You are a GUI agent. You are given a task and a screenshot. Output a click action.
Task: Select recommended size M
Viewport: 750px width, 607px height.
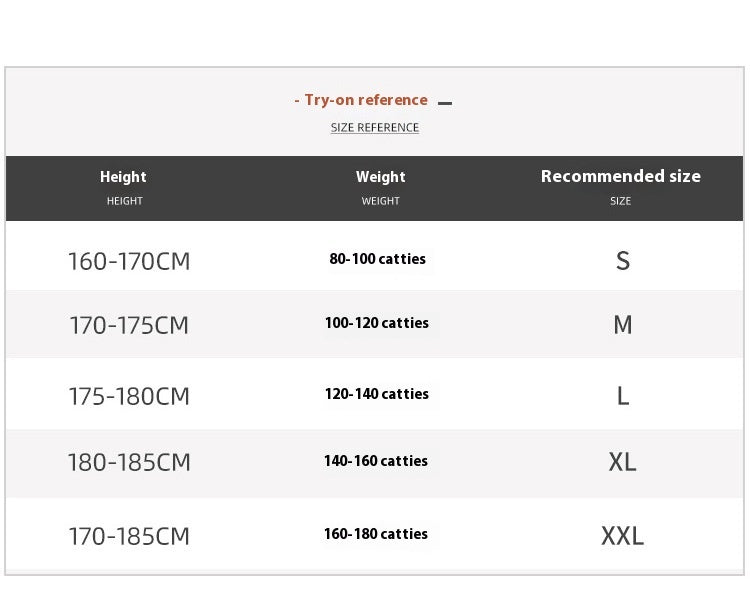(623, 325)
